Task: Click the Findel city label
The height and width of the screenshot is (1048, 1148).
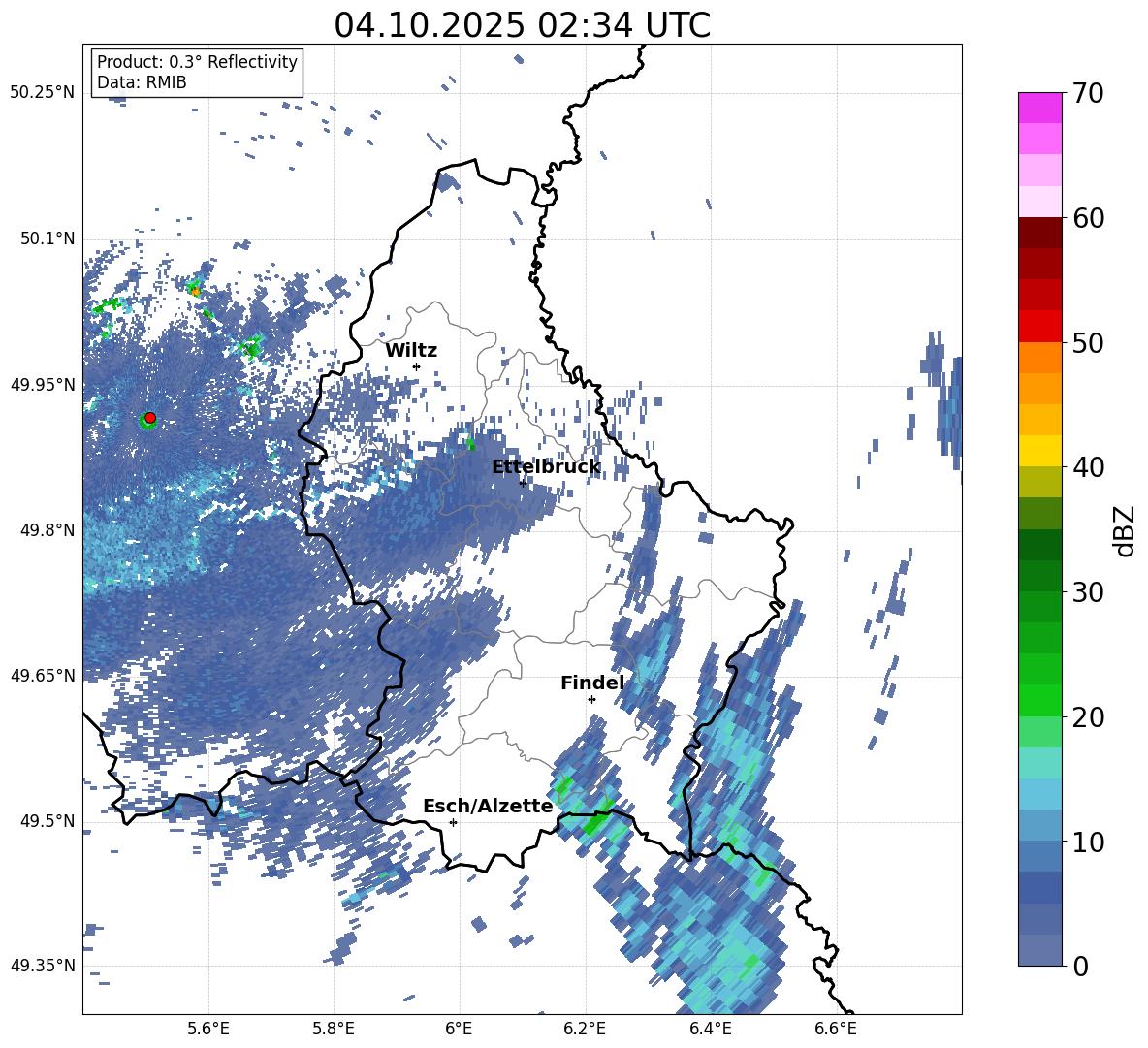Action: pyautogui.click(x=592, y=683)
